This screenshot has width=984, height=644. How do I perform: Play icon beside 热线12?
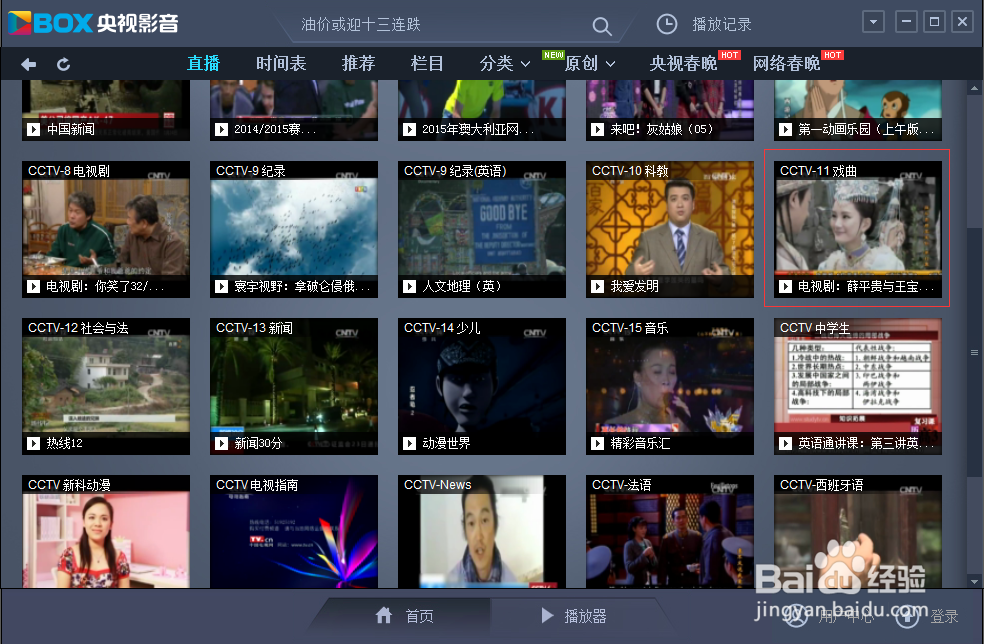coord(33,443)
